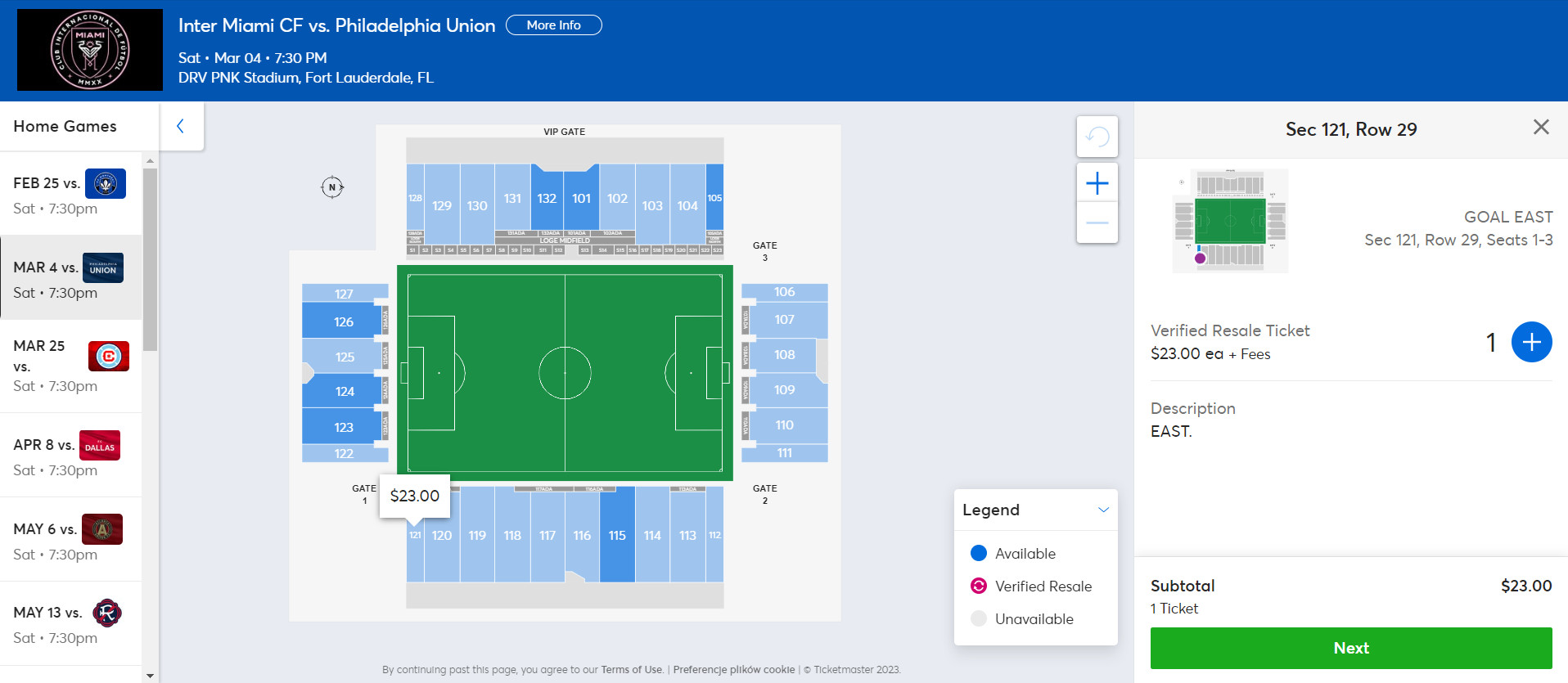Collapse the Legend panel chevron
The height and width of the screenshot is (683, 1568).
point(1103,510)
